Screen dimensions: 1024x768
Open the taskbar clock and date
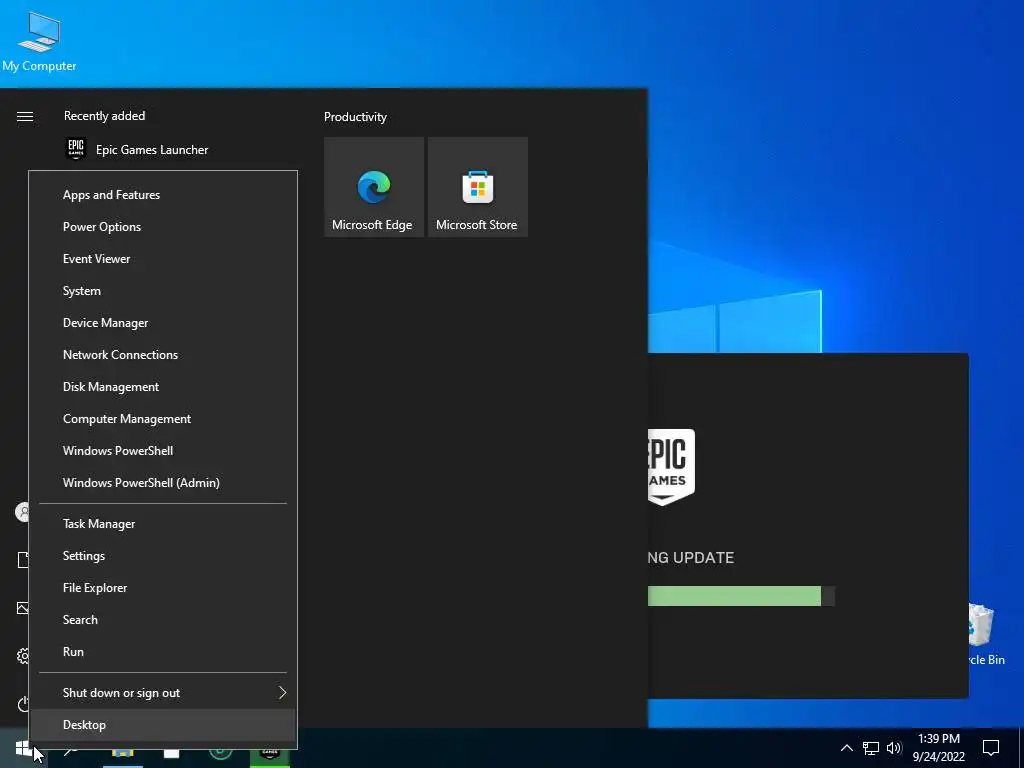pos(938,748)
